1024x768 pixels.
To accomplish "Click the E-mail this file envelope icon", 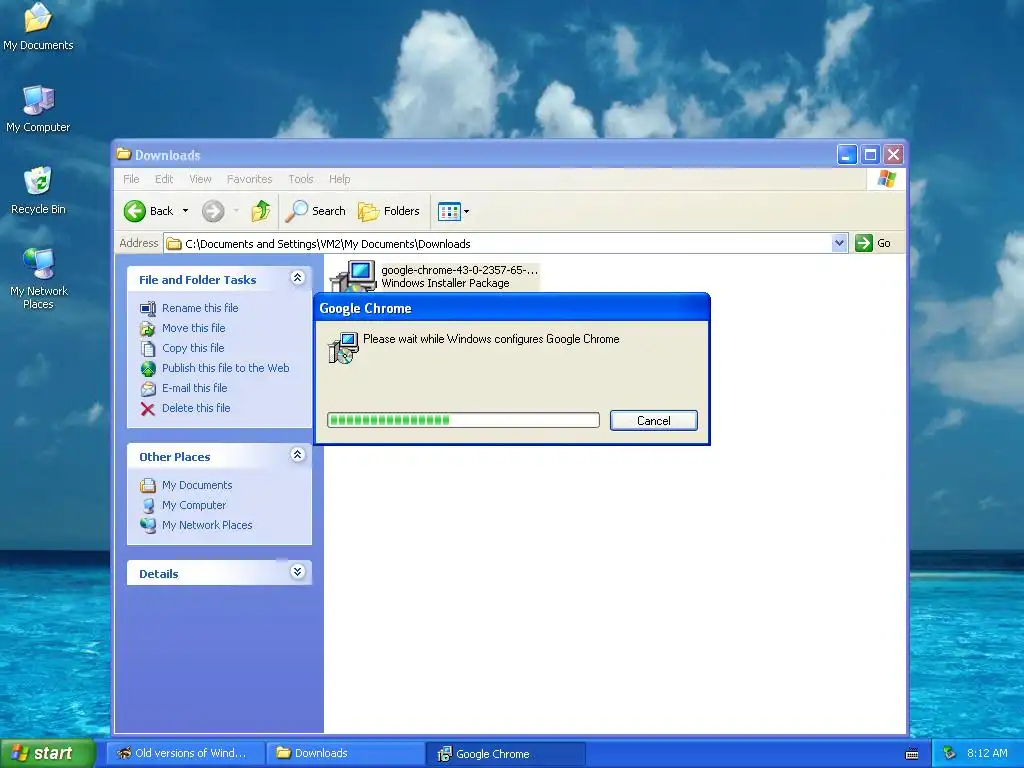I will 148,389.
